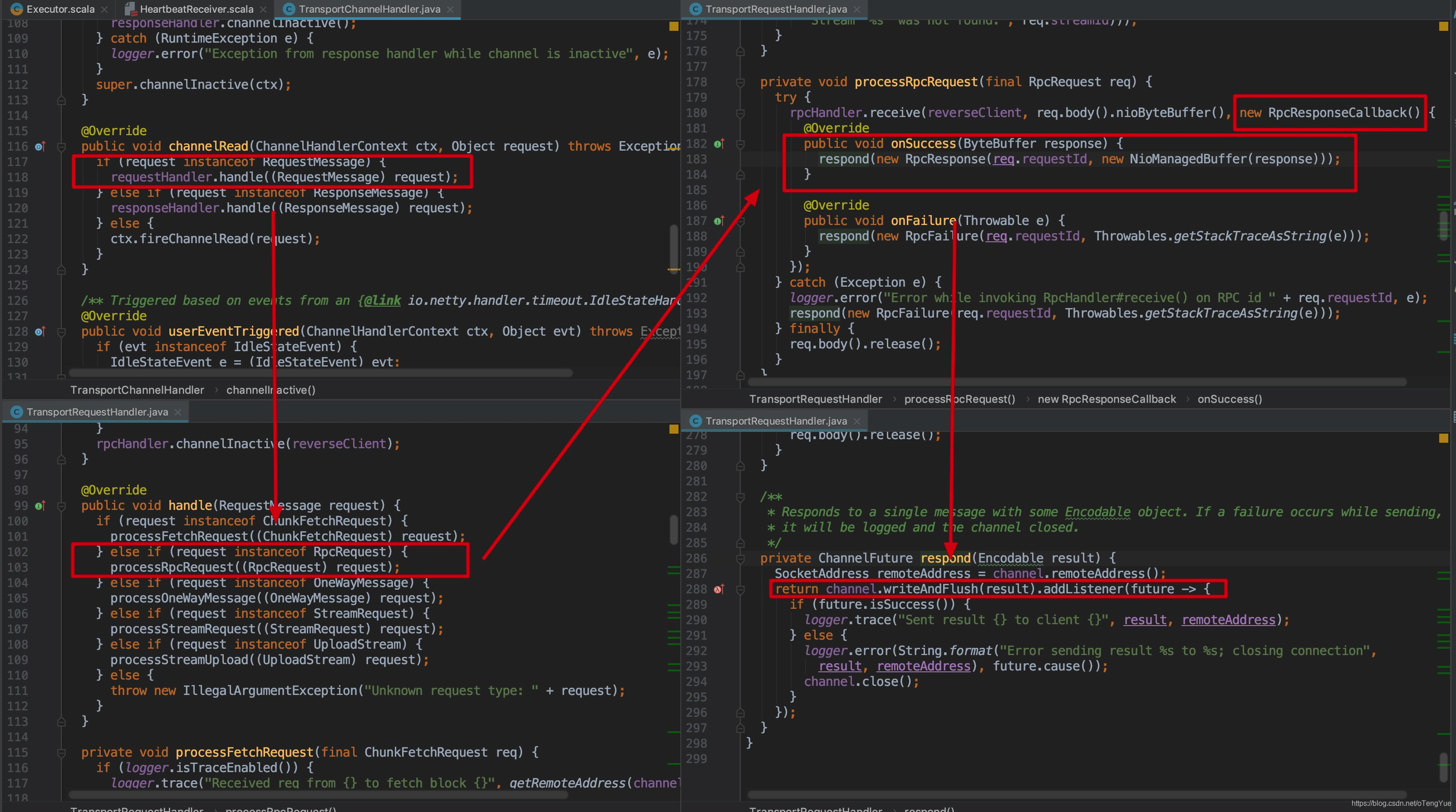This screenshot has width=1456, height=812.
Task: Click 'RpcResponseCallback' at line 180
Action: pyautogui.click(x=1337, y=113)
